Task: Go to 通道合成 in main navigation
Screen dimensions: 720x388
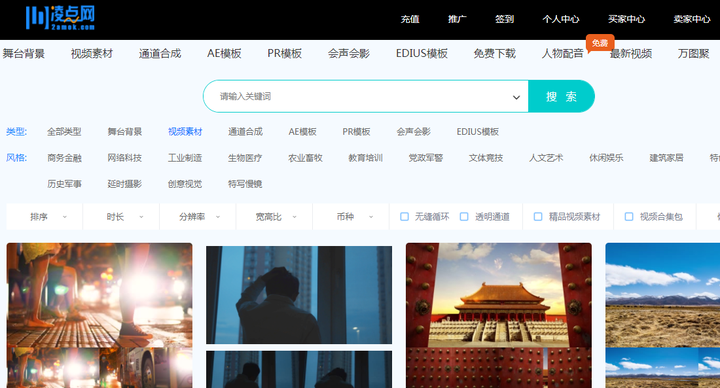Action: (160, 54)
